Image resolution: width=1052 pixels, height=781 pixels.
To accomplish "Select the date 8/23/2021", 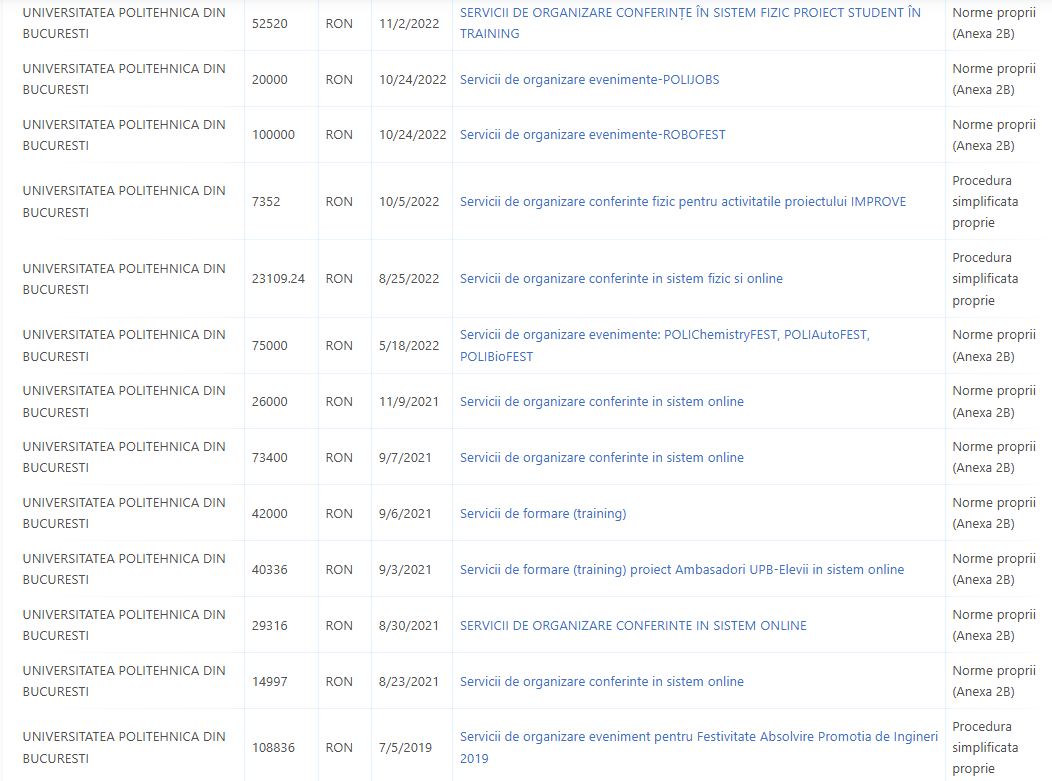I will [x=409, y=682].
